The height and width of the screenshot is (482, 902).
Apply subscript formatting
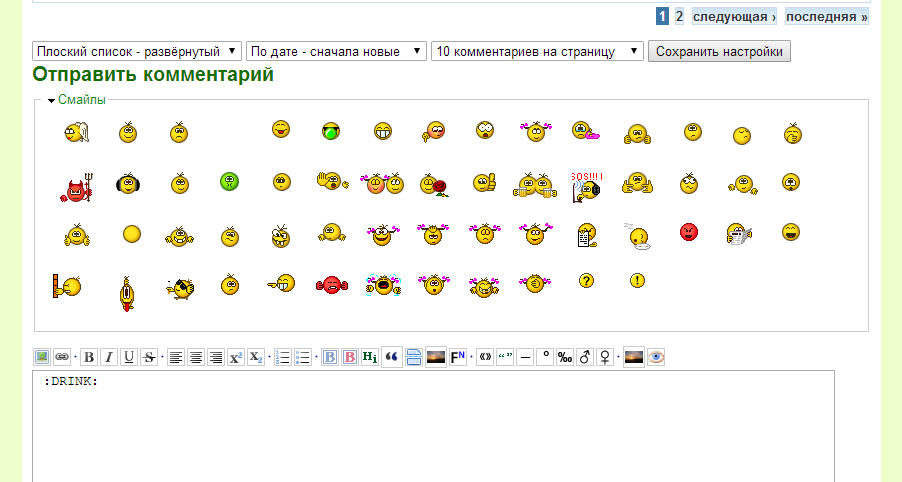pyautogui.click(x=256, y=357)
